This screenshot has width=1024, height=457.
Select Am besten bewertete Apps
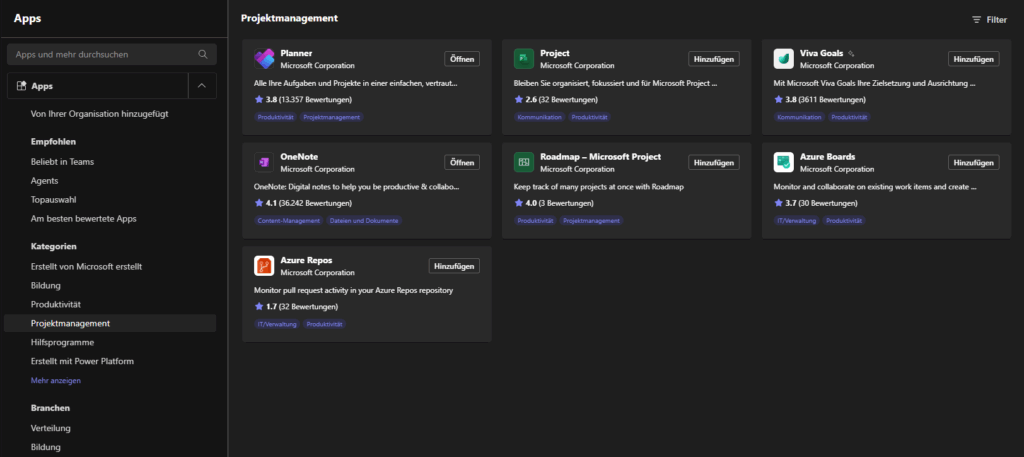coord(84,219)
